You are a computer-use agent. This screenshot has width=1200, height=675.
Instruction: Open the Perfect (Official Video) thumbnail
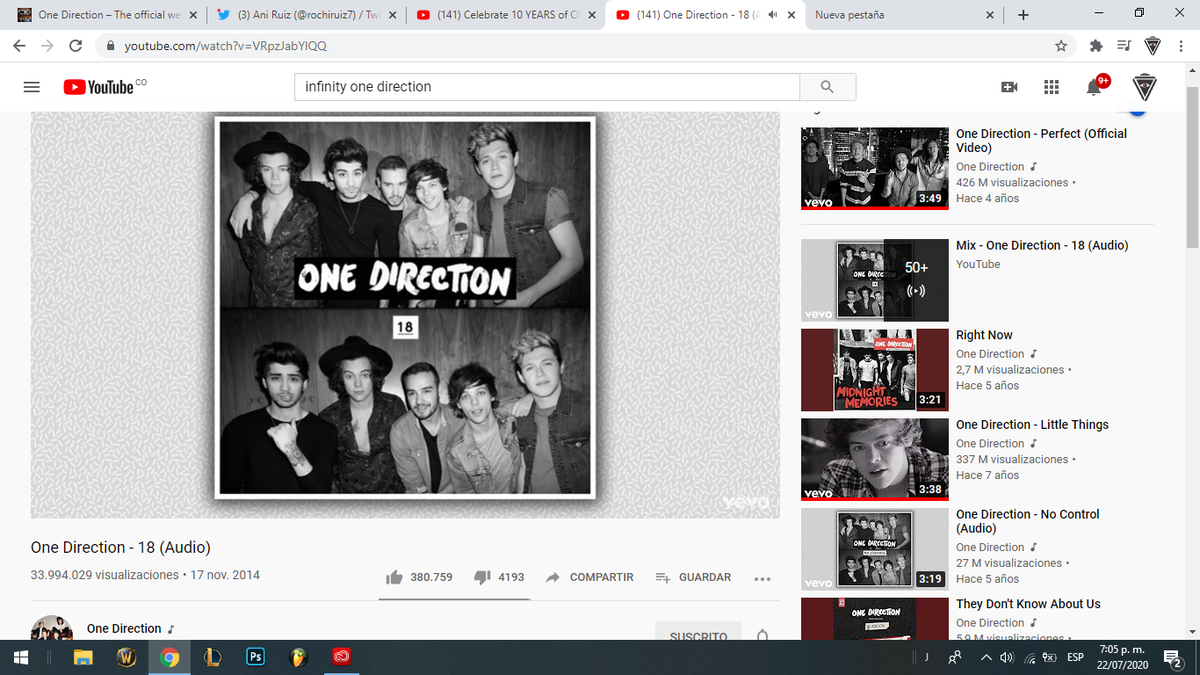point(875,169)
